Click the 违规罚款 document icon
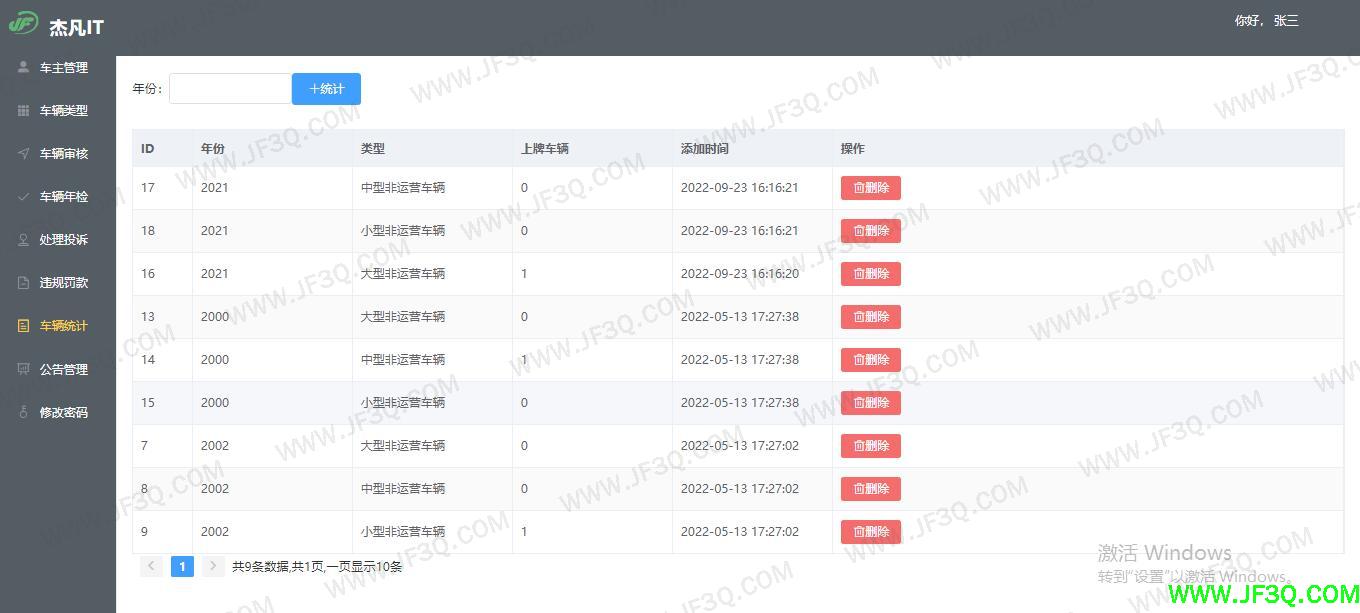The height and width of the screenshot is (613, 1360). click(x=24, y=282)
